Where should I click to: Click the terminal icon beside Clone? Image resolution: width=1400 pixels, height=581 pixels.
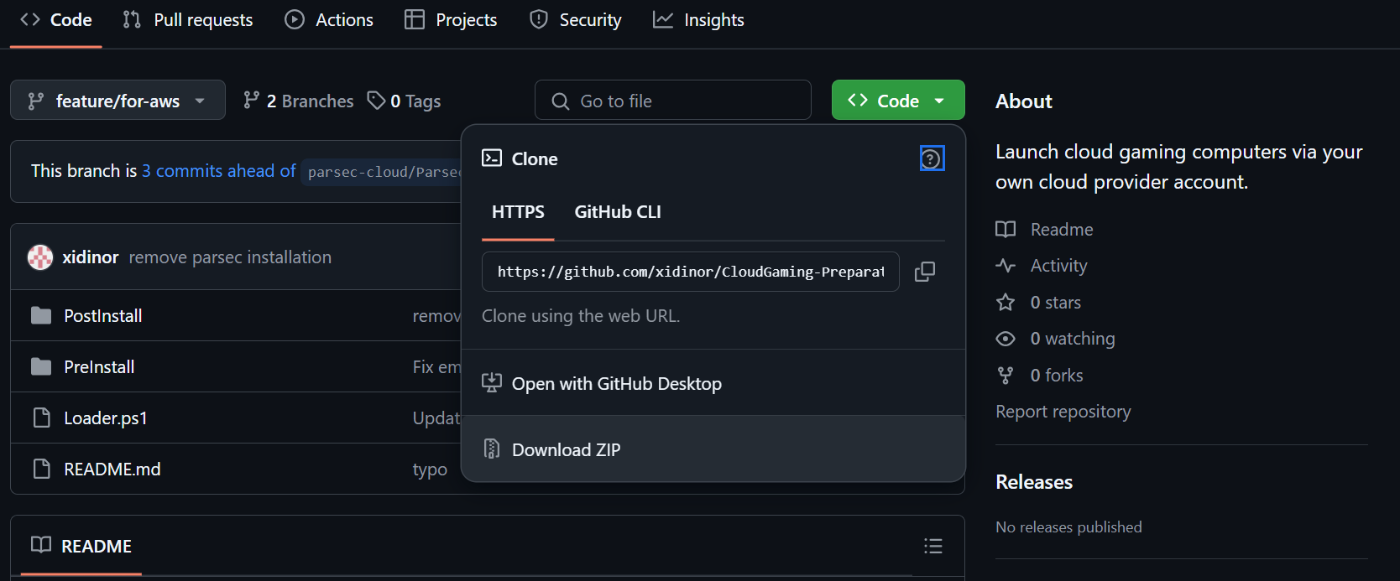tap(491, 158)
